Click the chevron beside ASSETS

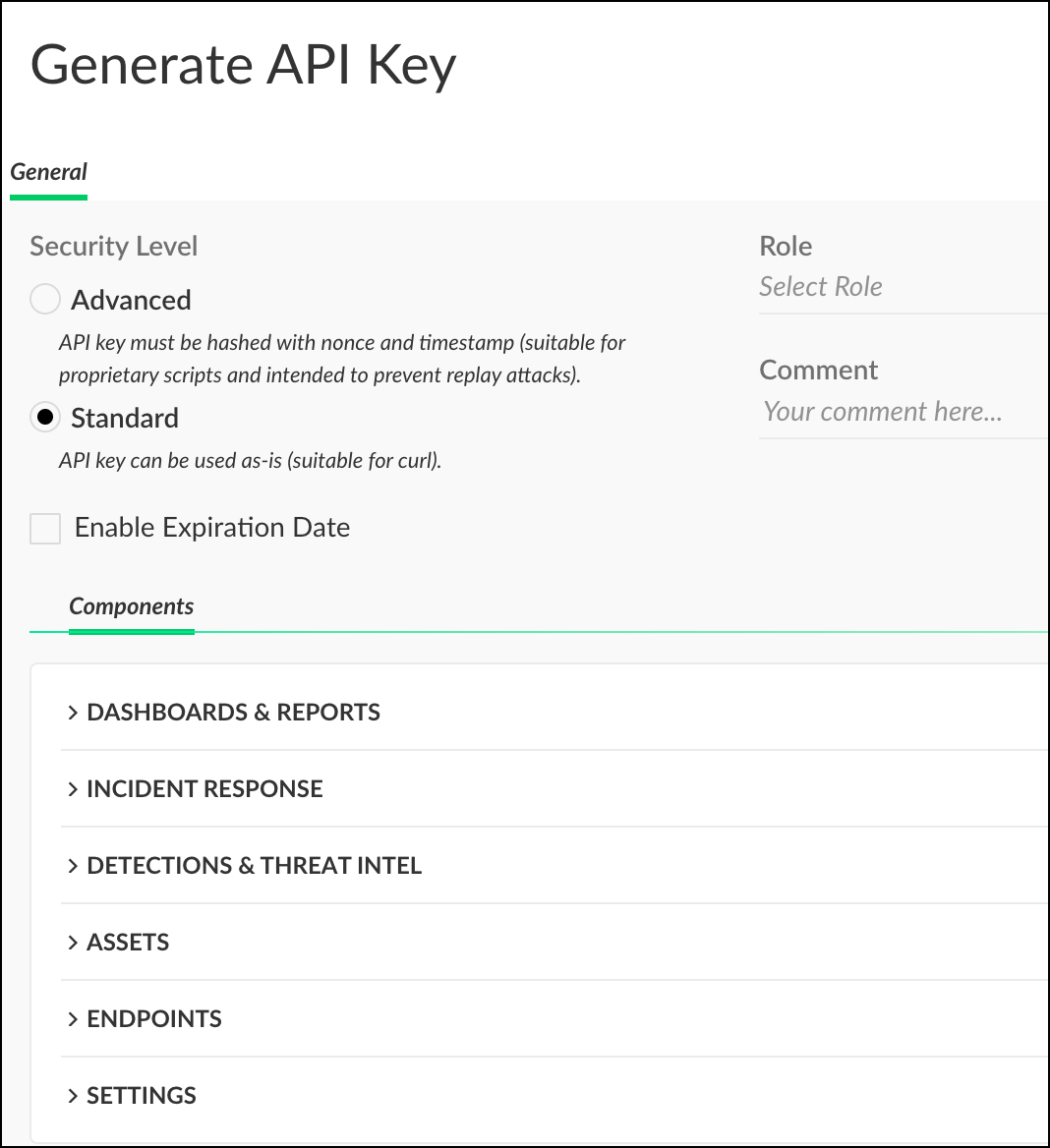[x=73, y=942]
